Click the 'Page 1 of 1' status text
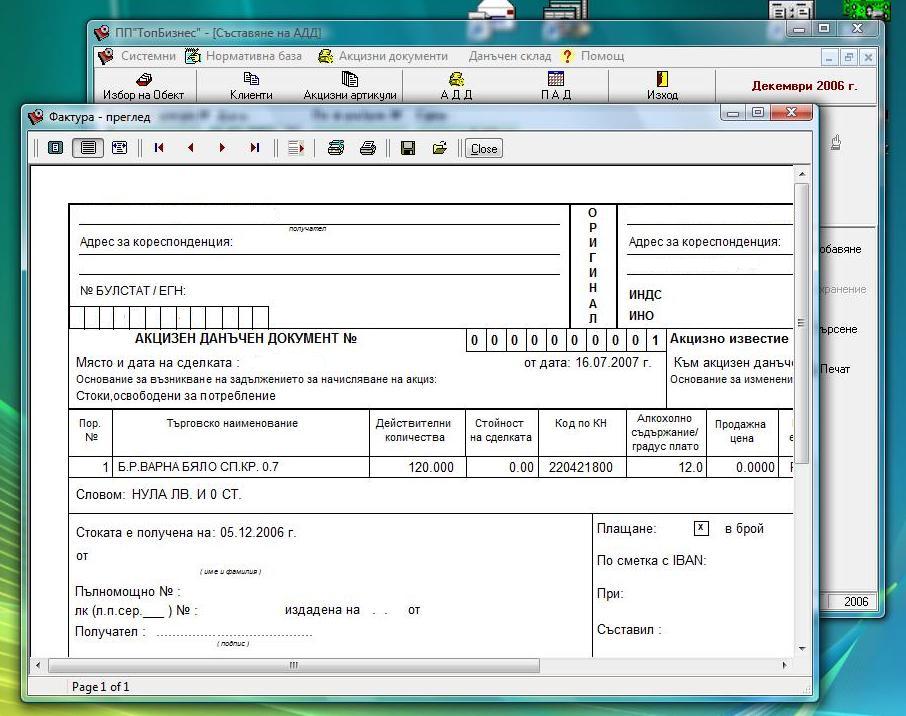This screenshot has height=716, width=906. click(101, 687)
